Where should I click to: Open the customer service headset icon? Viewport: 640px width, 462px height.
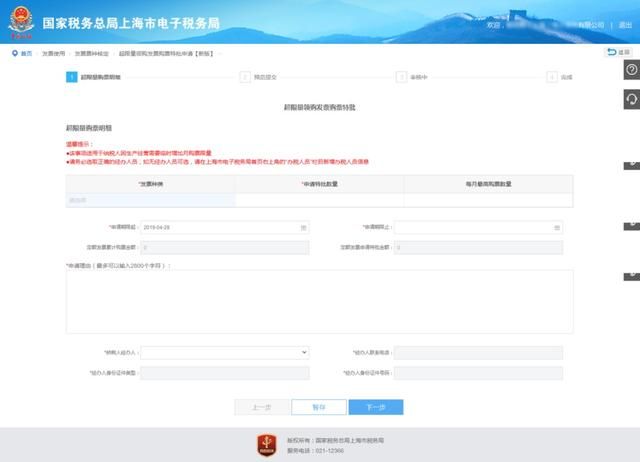click(631, 98)
